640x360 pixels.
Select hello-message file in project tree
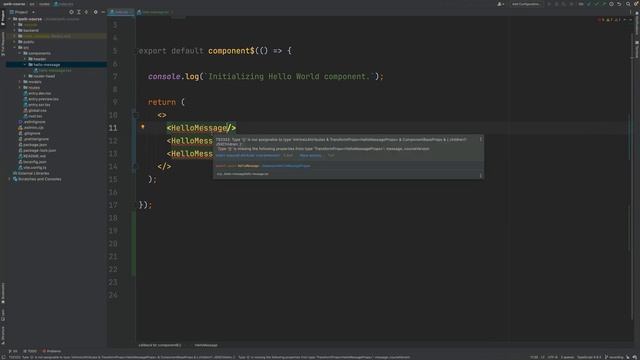[x=55, y=70]
